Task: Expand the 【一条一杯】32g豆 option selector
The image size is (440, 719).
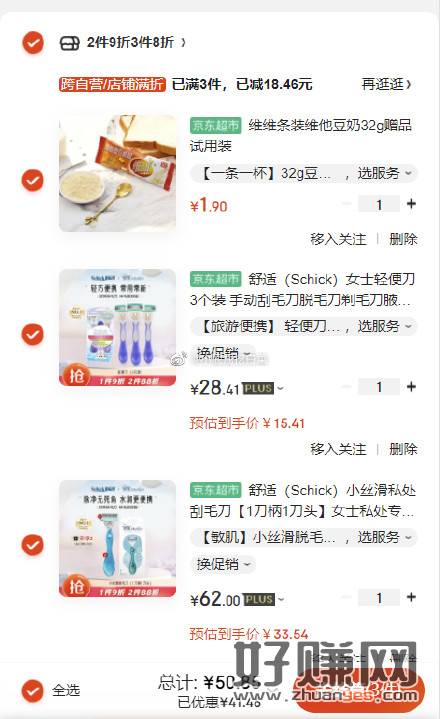Action: coord(303,173)
